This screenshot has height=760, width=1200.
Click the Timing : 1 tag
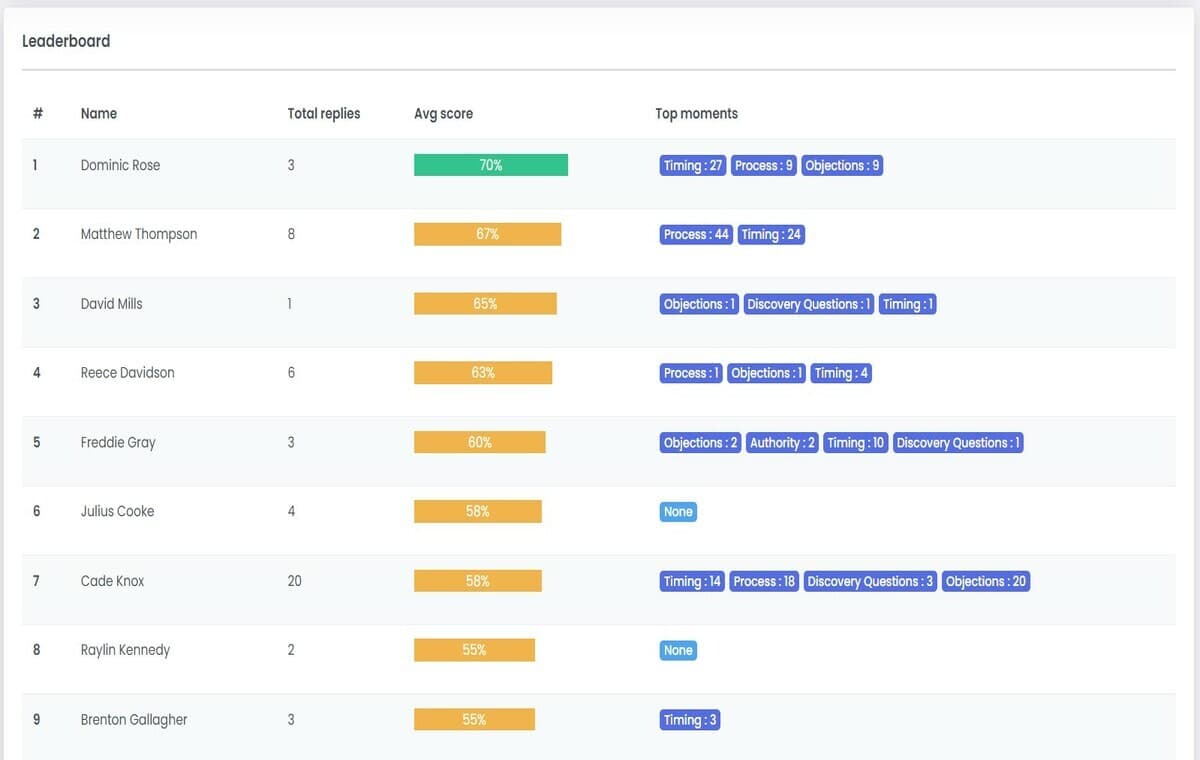(908, 304)
